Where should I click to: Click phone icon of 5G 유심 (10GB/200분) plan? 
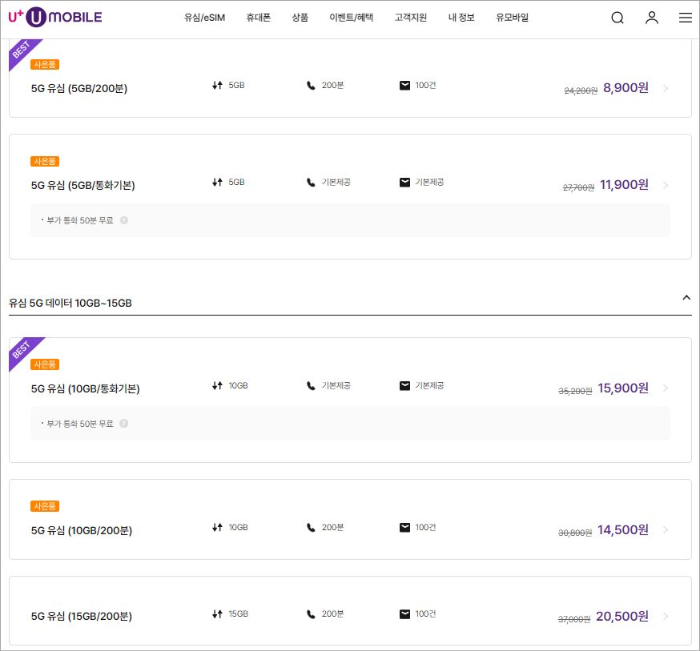click(311, 528)
